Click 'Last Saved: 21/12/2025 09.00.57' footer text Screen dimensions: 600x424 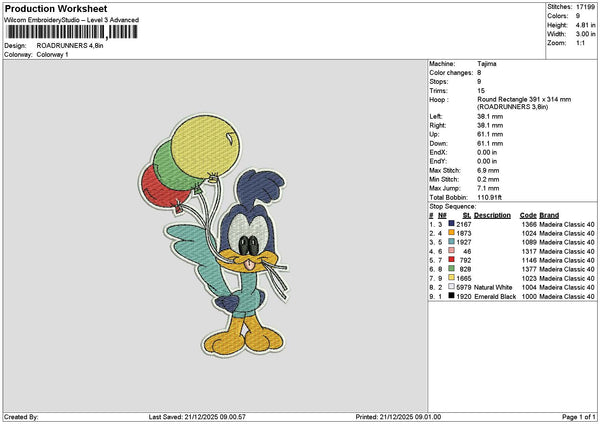197,417
